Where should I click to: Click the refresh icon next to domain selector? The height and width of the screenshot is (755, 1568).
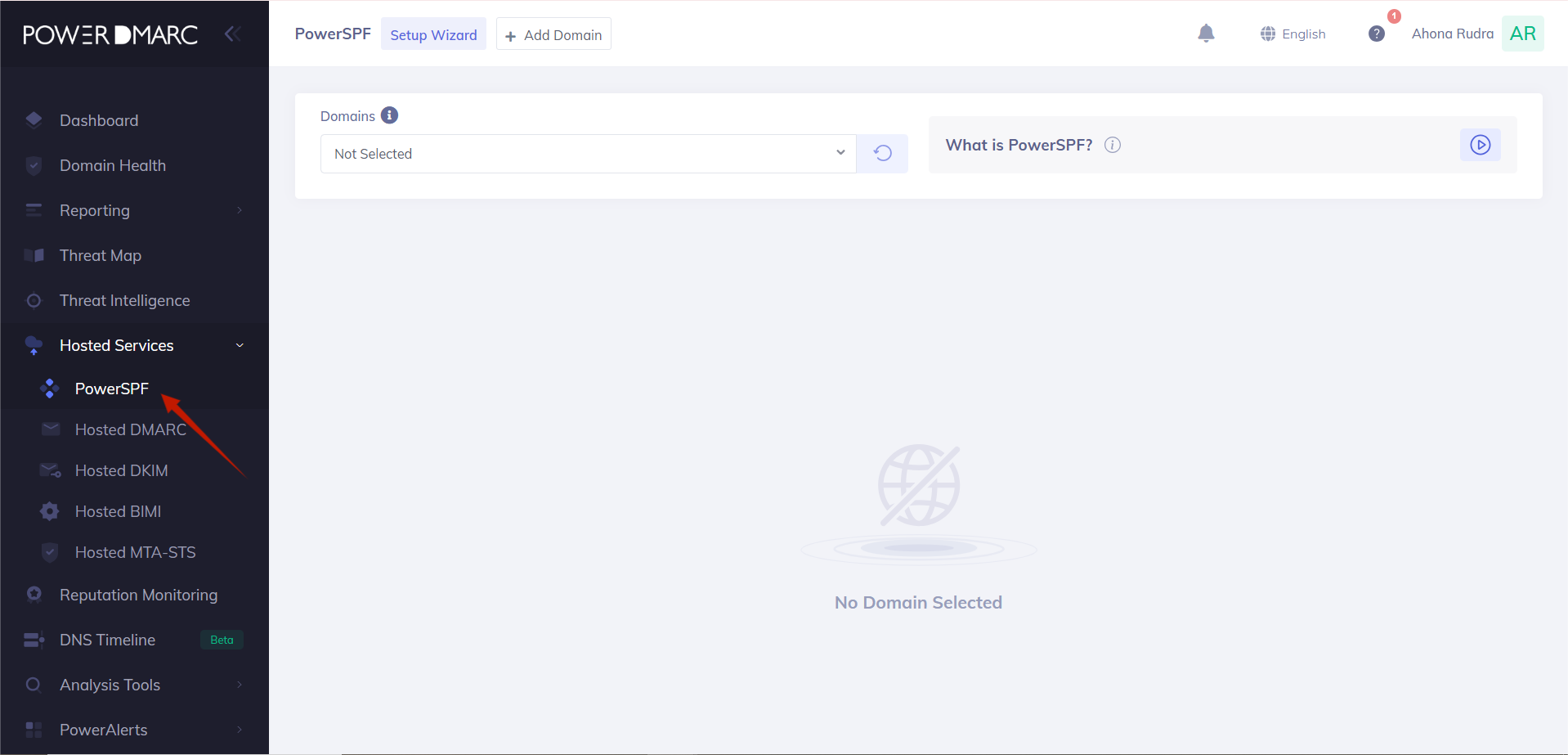pyautogui.click(x=882, y=153)
